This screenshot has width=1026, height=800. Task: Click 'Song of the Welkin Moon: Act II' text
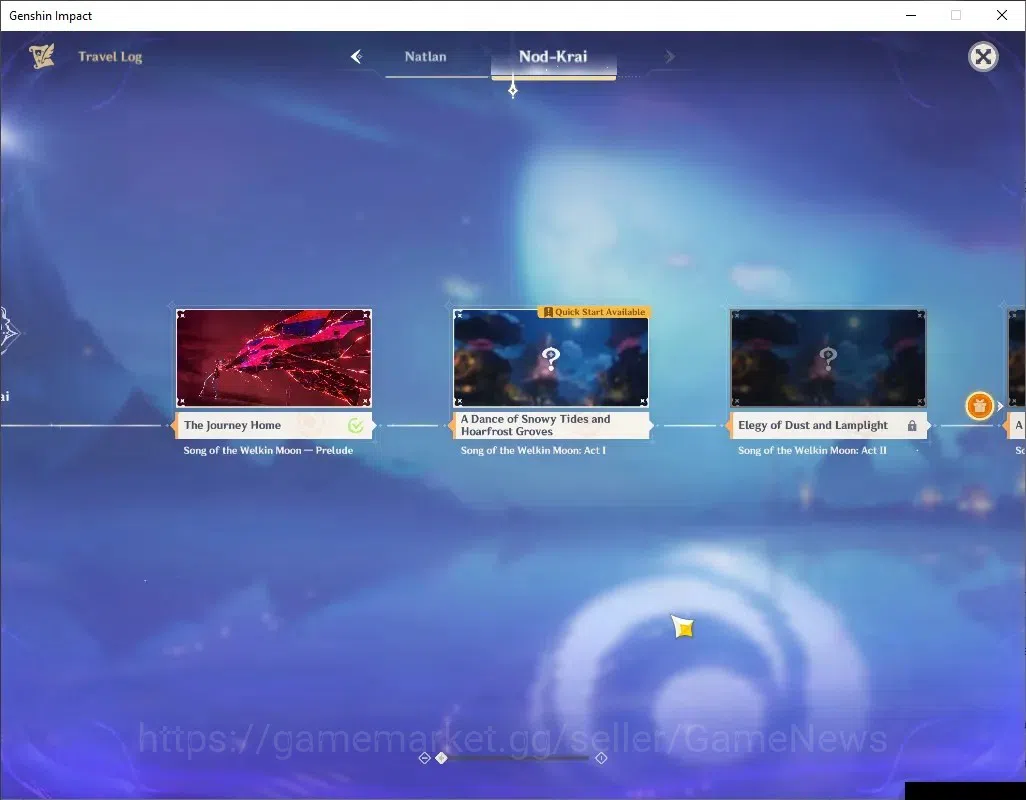[x=812, y=450]
